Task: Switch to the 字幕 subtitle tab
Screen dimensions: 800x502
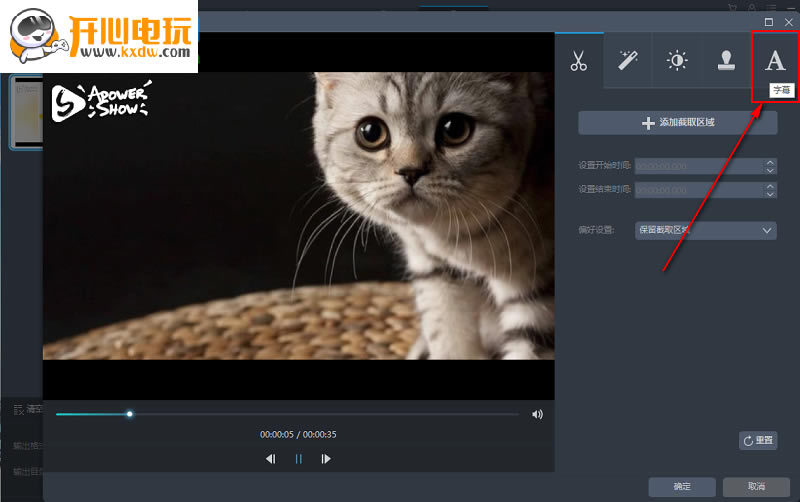Action: 775,61
